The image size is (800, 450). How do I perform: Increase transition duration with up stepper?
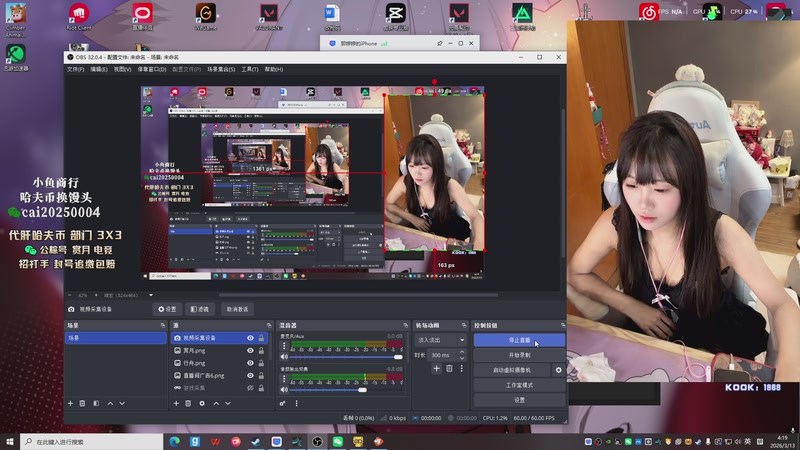462,352
